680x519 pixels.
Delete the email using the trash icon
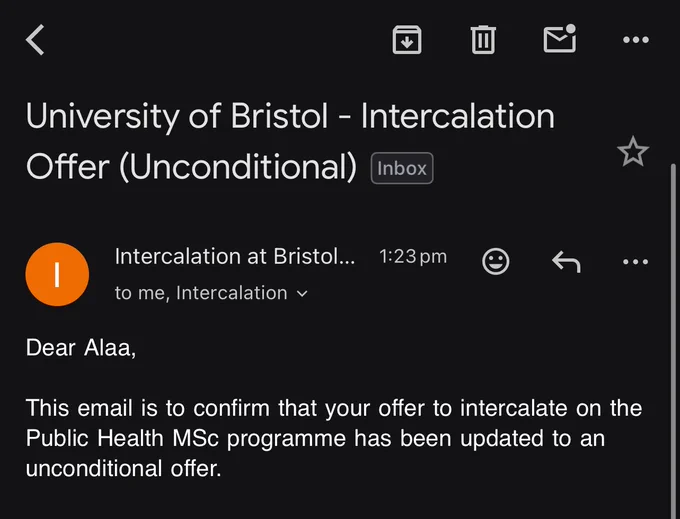pos(483,40)
